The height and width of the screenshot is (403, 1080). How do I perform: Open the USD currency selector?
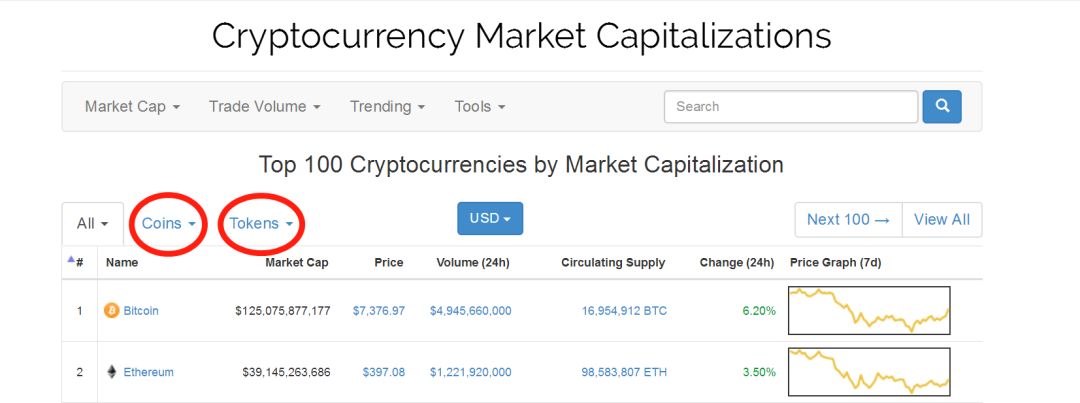490,219
